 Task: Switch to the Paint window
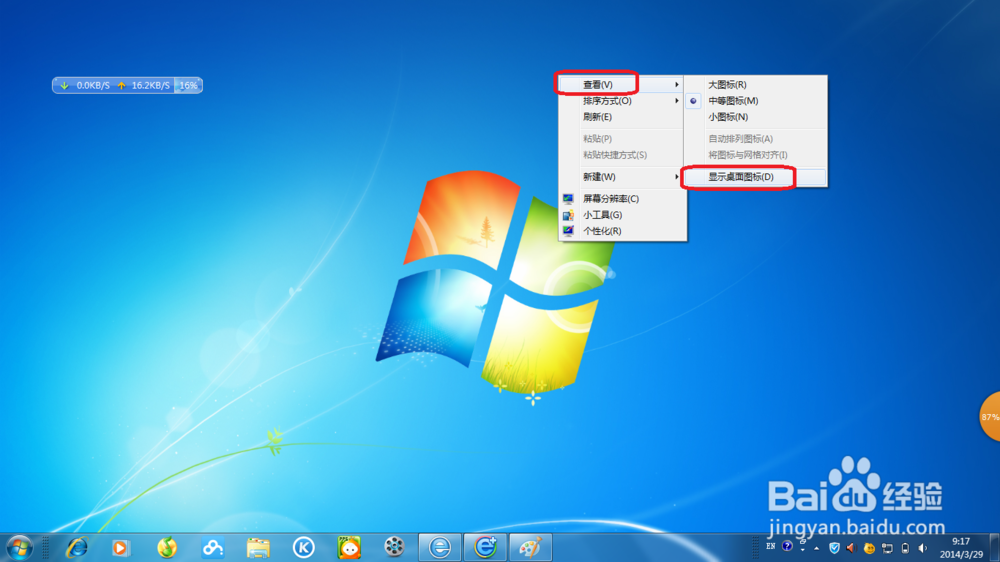pos(531,547)
